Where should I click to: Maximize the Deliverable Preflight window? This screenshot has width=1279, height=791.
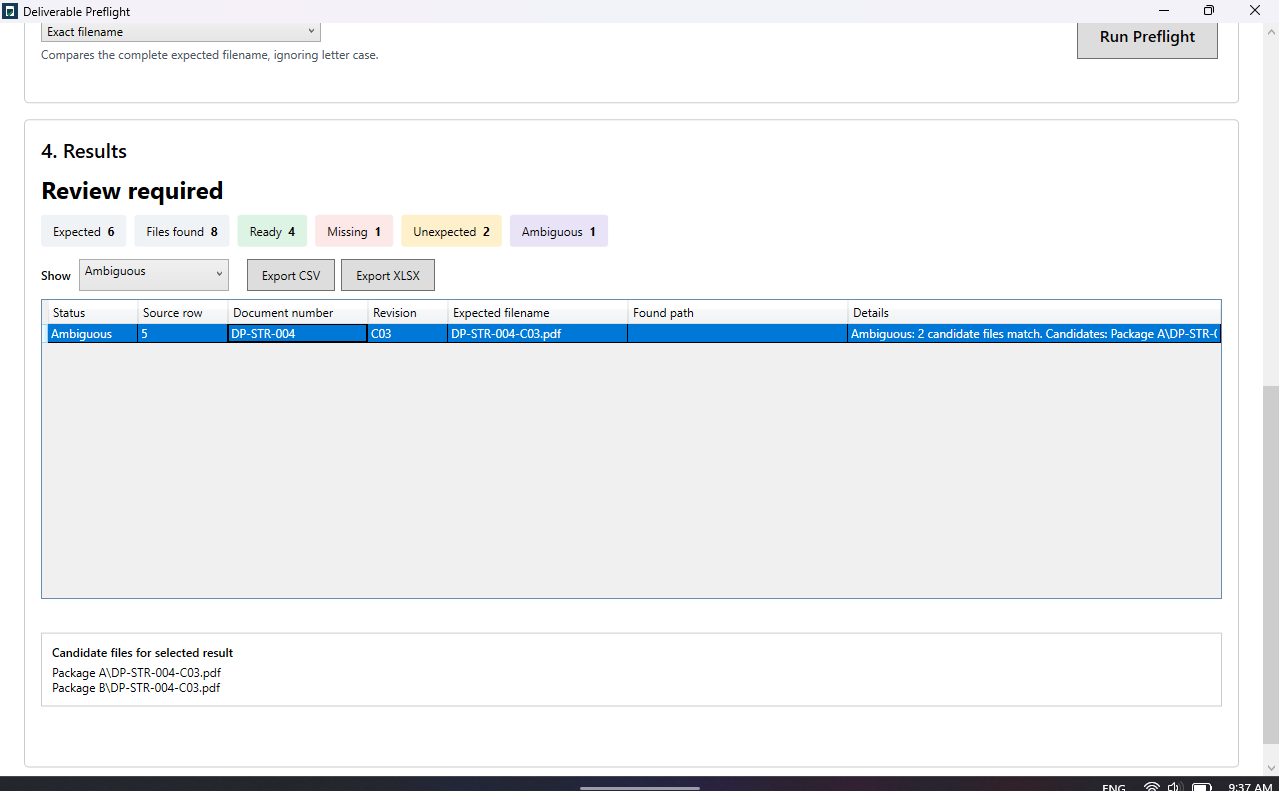(x=1209, y=11)
